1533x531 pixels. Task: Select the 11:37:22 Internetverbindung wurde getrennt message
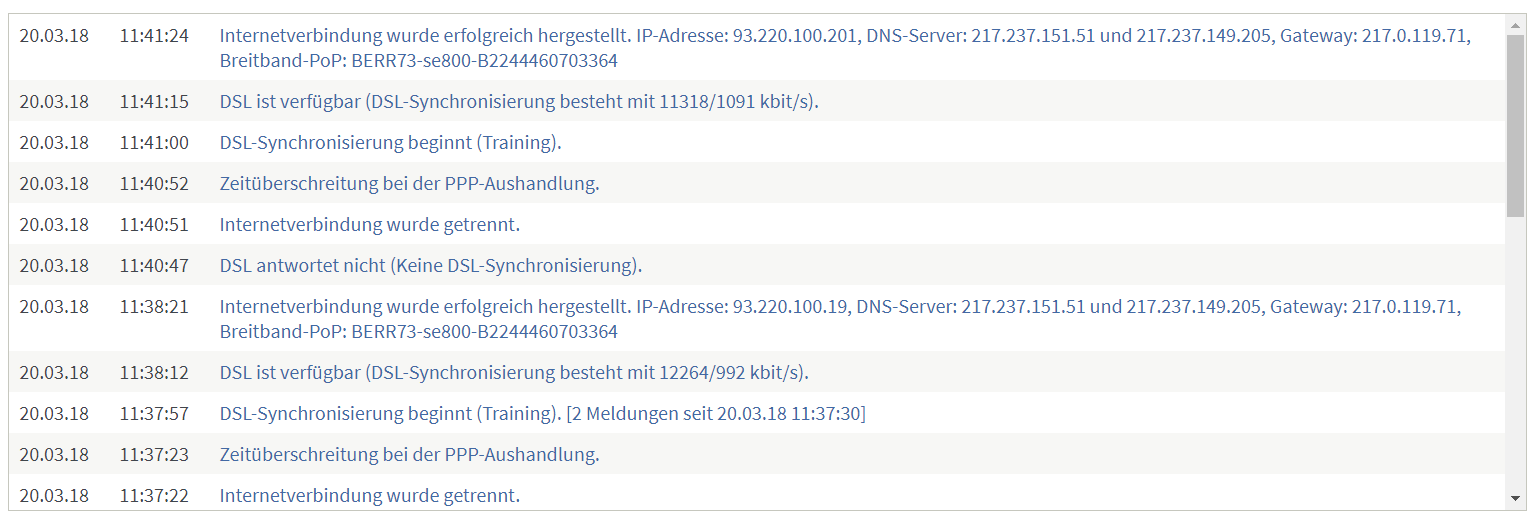pyautogui.click(x=369, y=495)
